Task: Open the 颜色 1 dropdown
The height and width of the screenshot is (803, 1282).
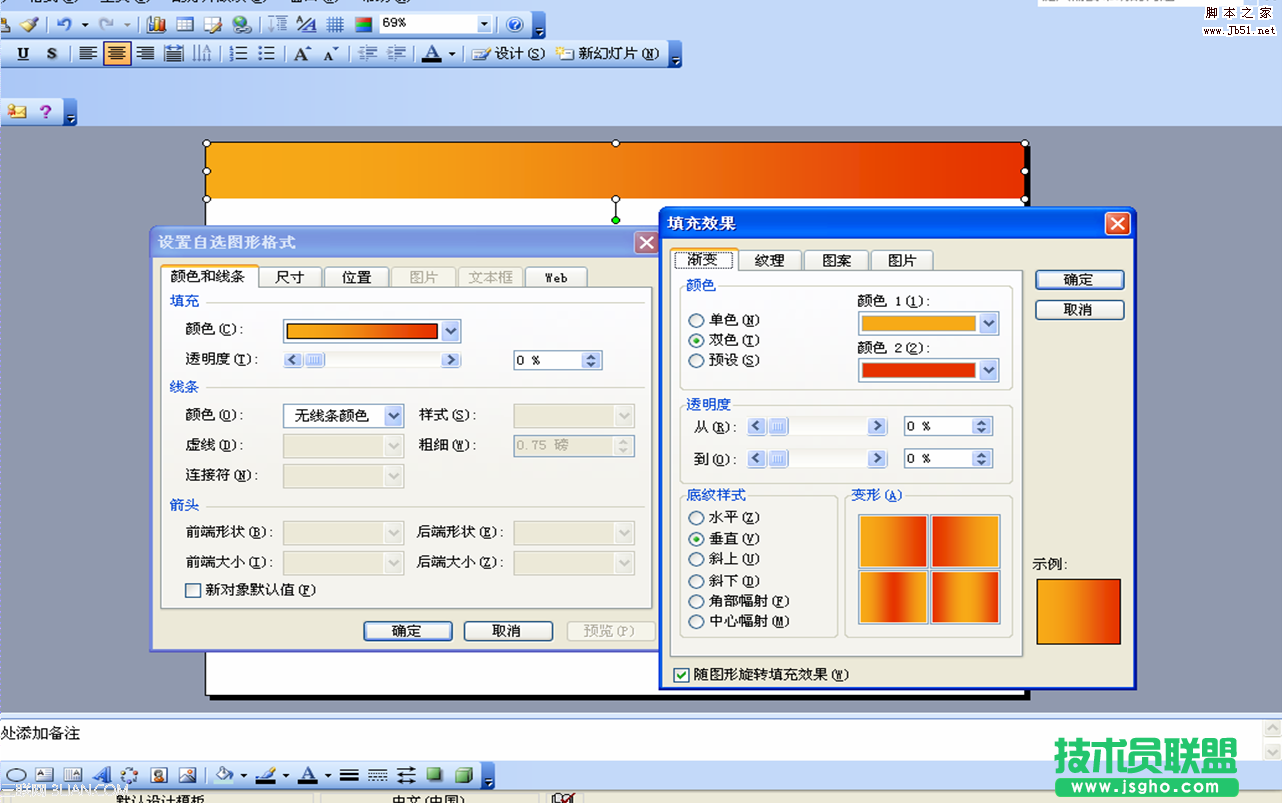Action: (x=987, y=323)
